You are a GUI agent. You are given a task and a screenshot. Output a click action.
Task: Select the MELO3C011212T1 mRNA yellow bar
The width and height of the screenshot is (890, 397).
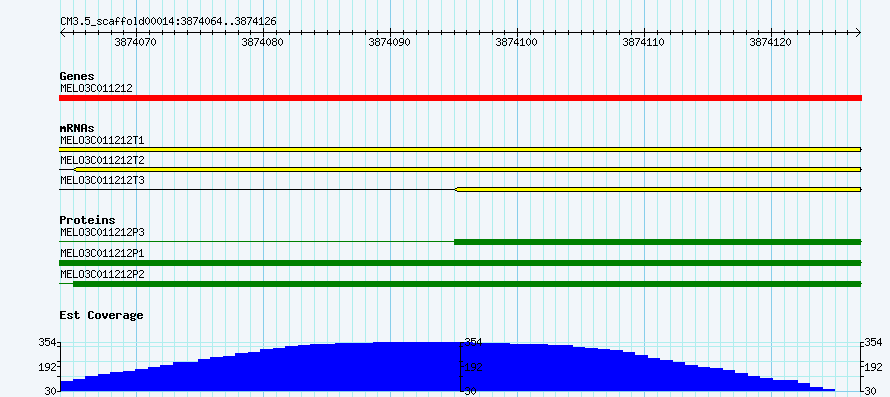click(460, 149)
